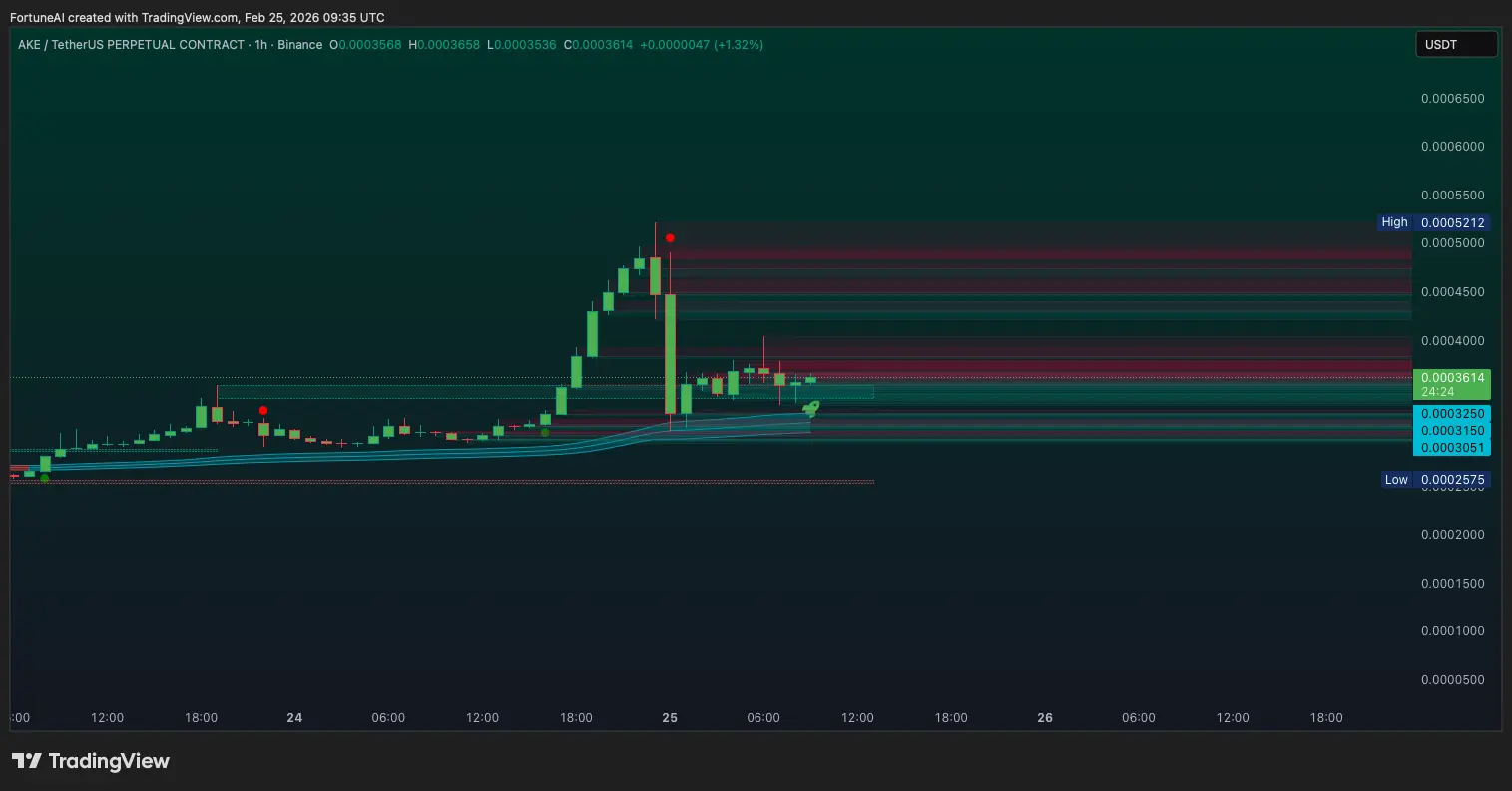Click the USDT currency button

tap(1456, 45)
